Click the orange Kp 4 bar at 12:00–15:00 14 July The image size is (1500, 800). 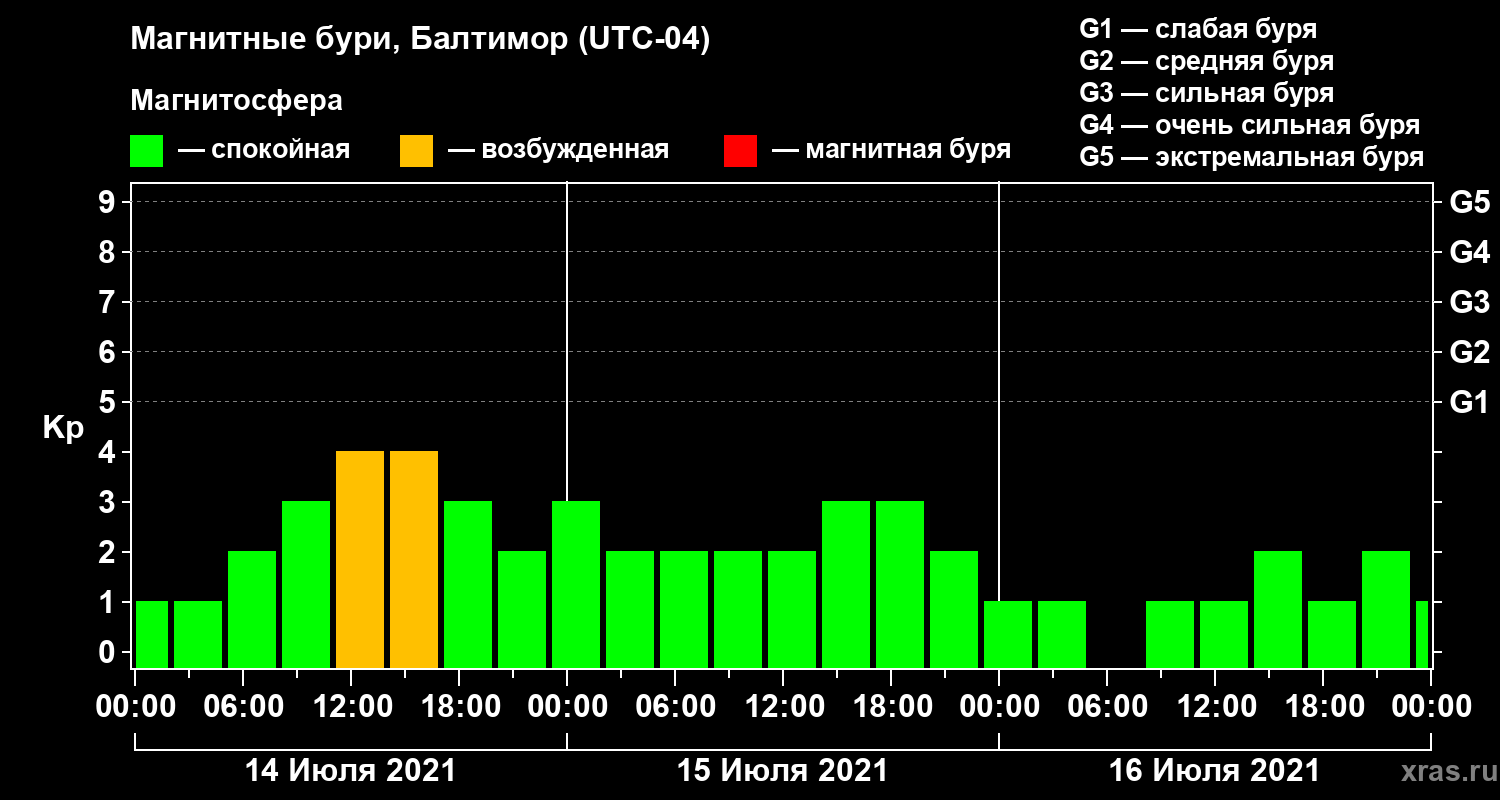(360, 560)
